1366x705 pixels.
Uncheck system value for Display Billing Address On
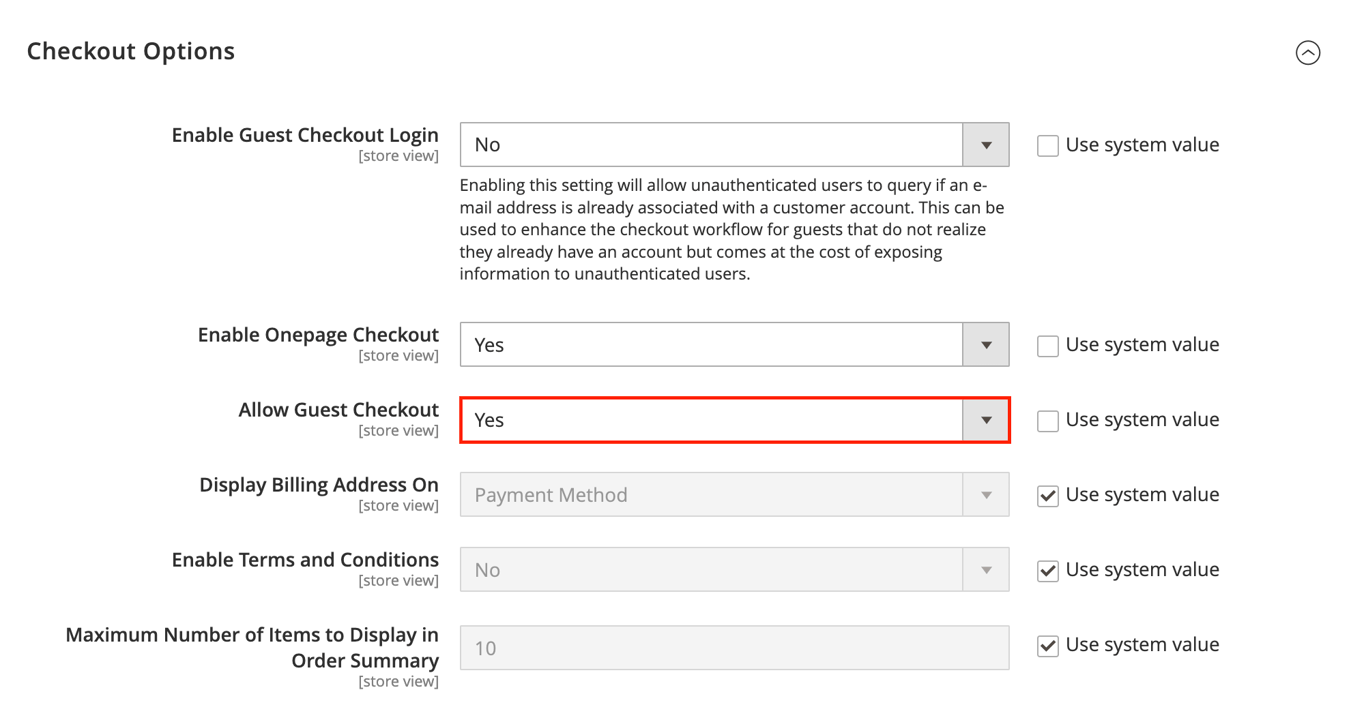pyautogui.click(x=1047, y=495)
